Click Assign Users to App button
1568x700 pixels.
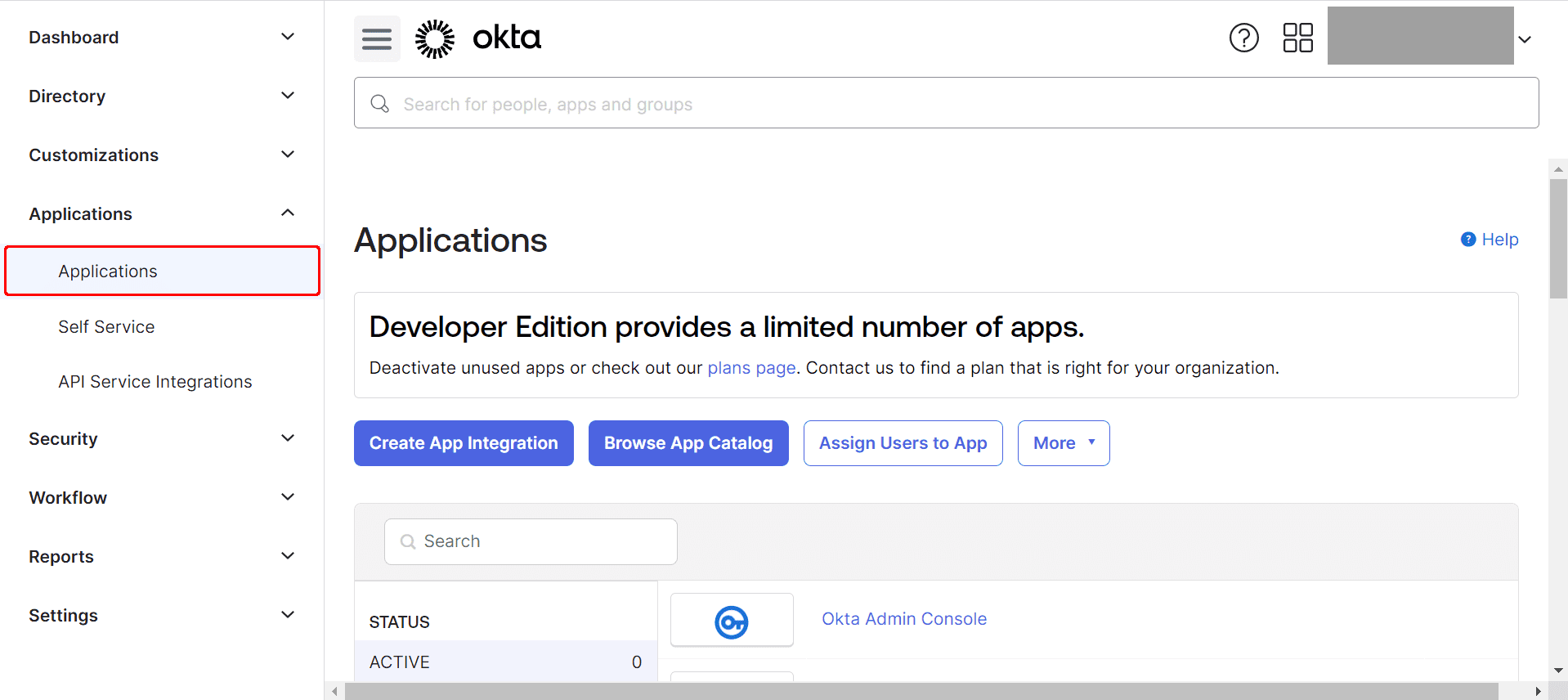pos(903,443)
